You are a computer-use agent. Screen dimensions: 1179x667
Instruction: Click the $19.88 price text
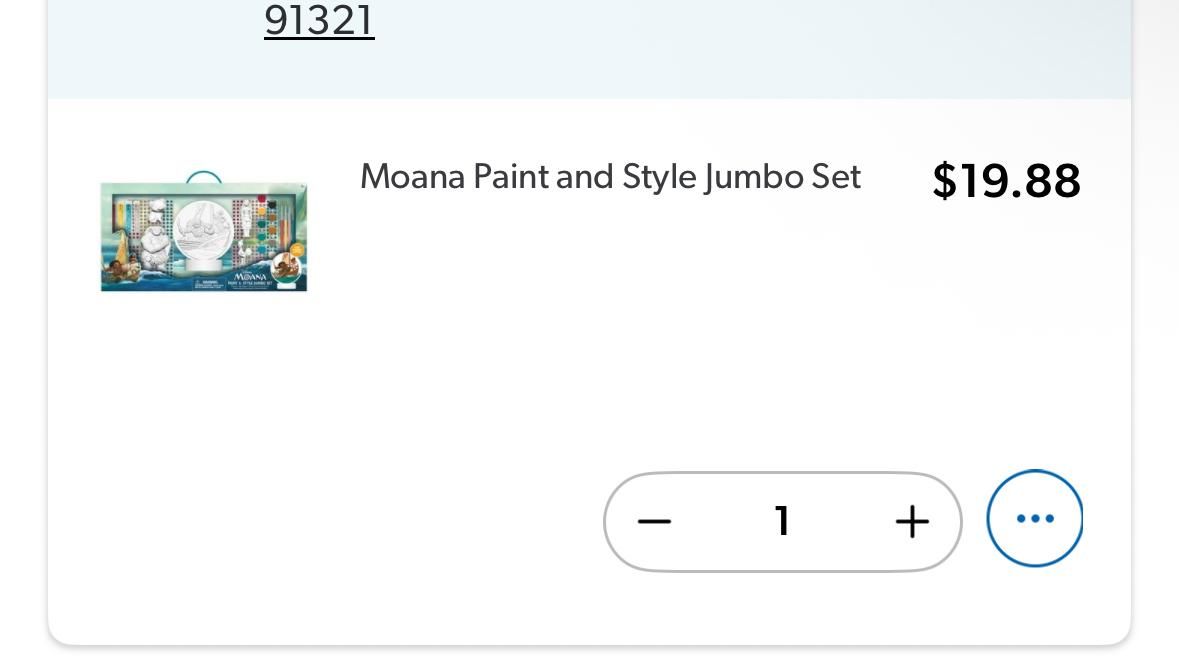tap(1005, 181)
